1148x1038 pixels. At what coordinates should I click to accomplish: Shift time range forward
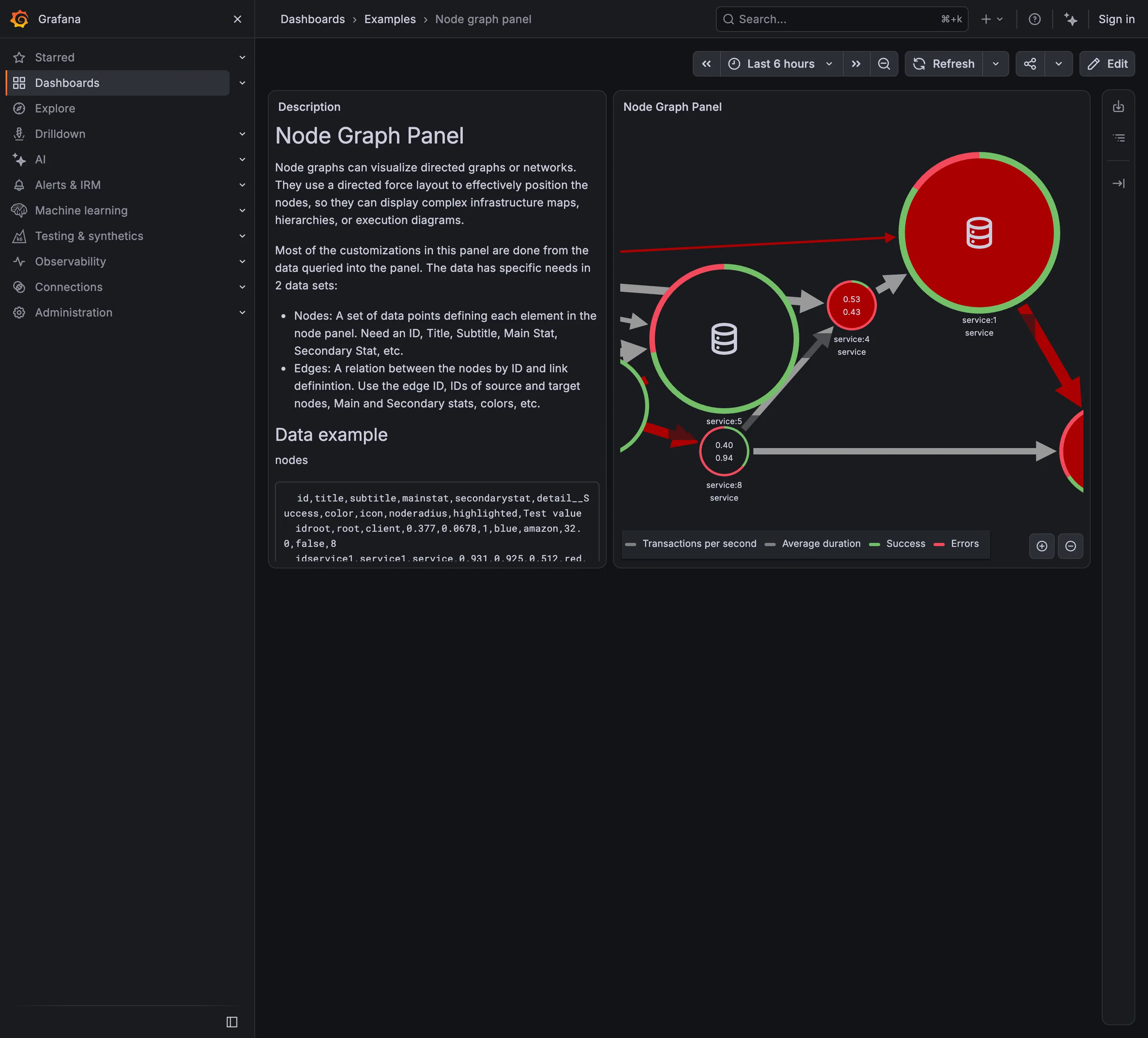point(856,64)
